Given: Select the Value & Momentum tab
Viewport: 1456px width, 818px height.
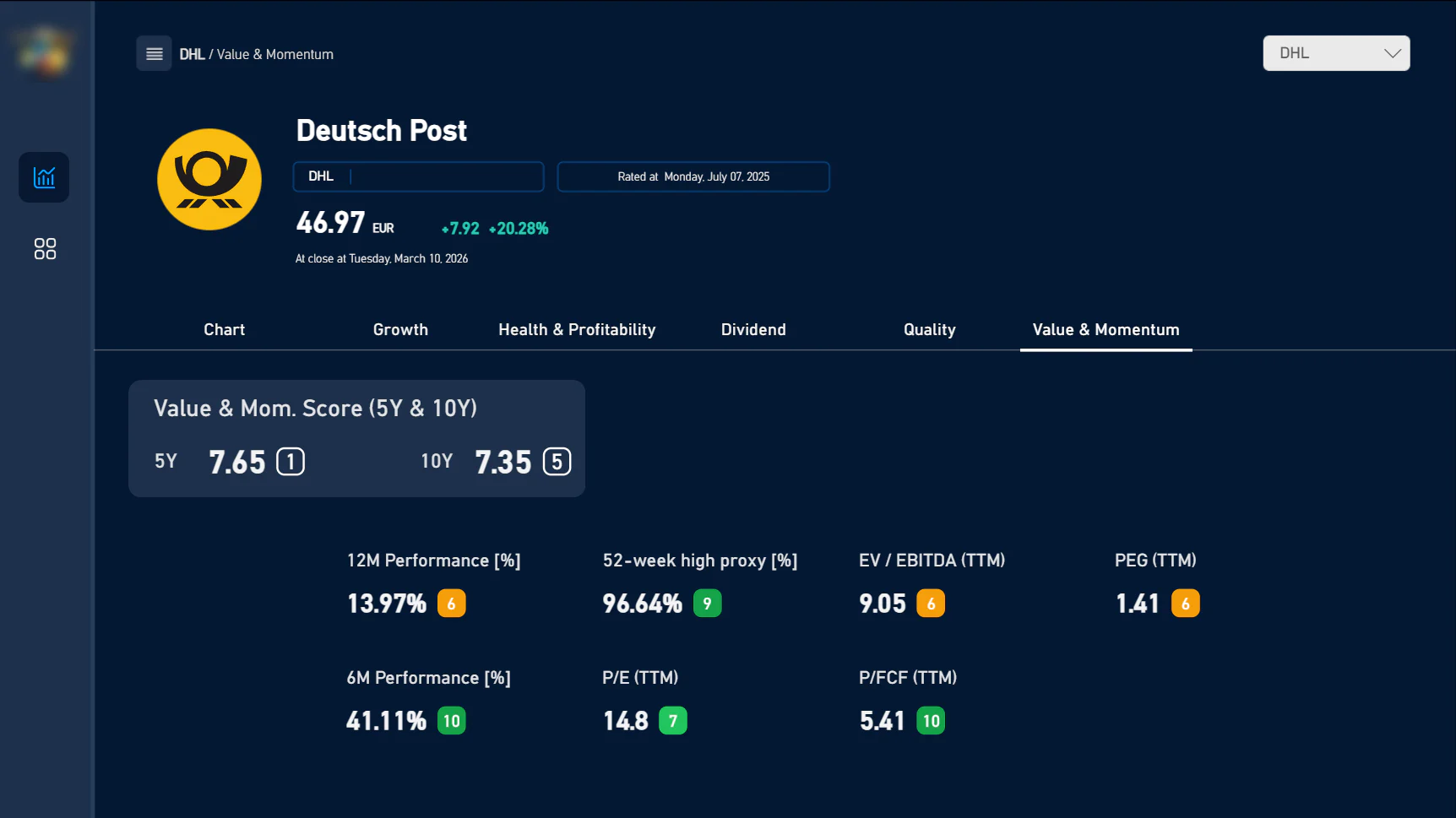Looking at the screenshot, I should tap(1106, 329).
